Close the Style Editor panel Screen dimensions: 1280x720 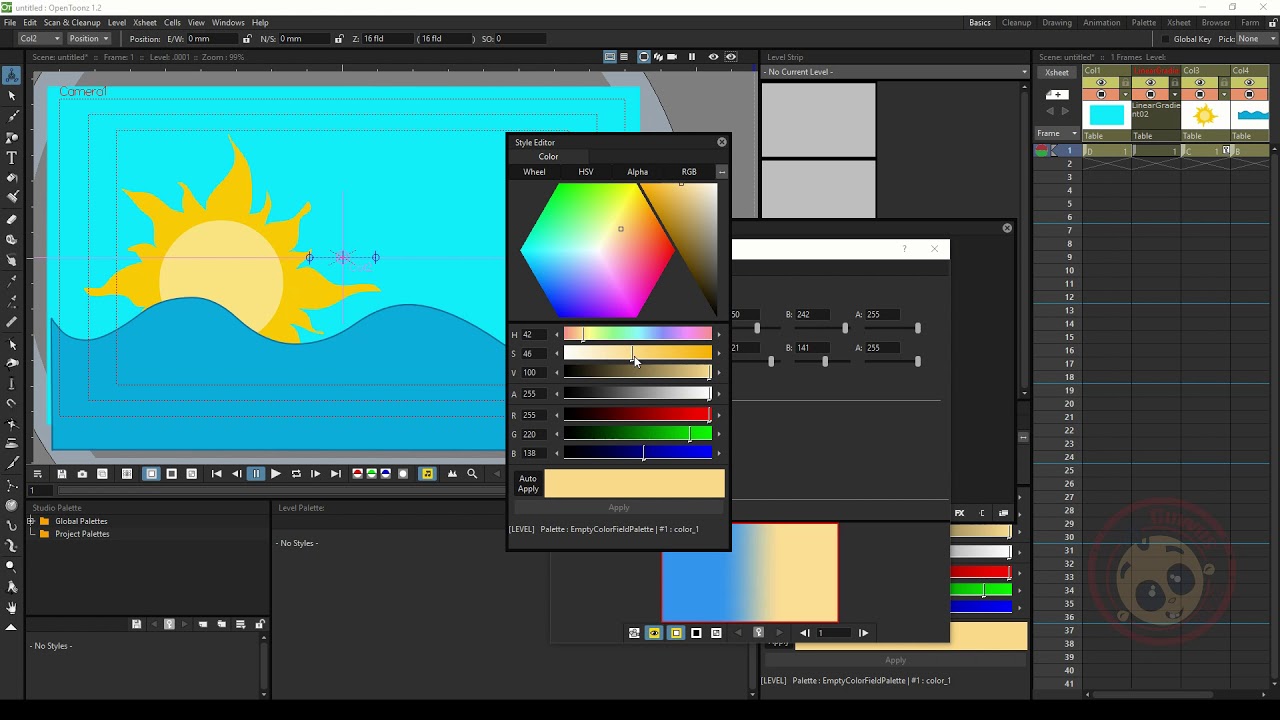tap(722, 142)
